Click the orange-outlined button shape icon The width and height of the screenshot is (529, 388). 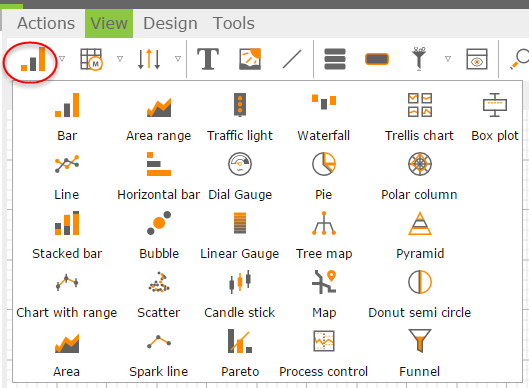pyautogui.click(x=377, y=59)
